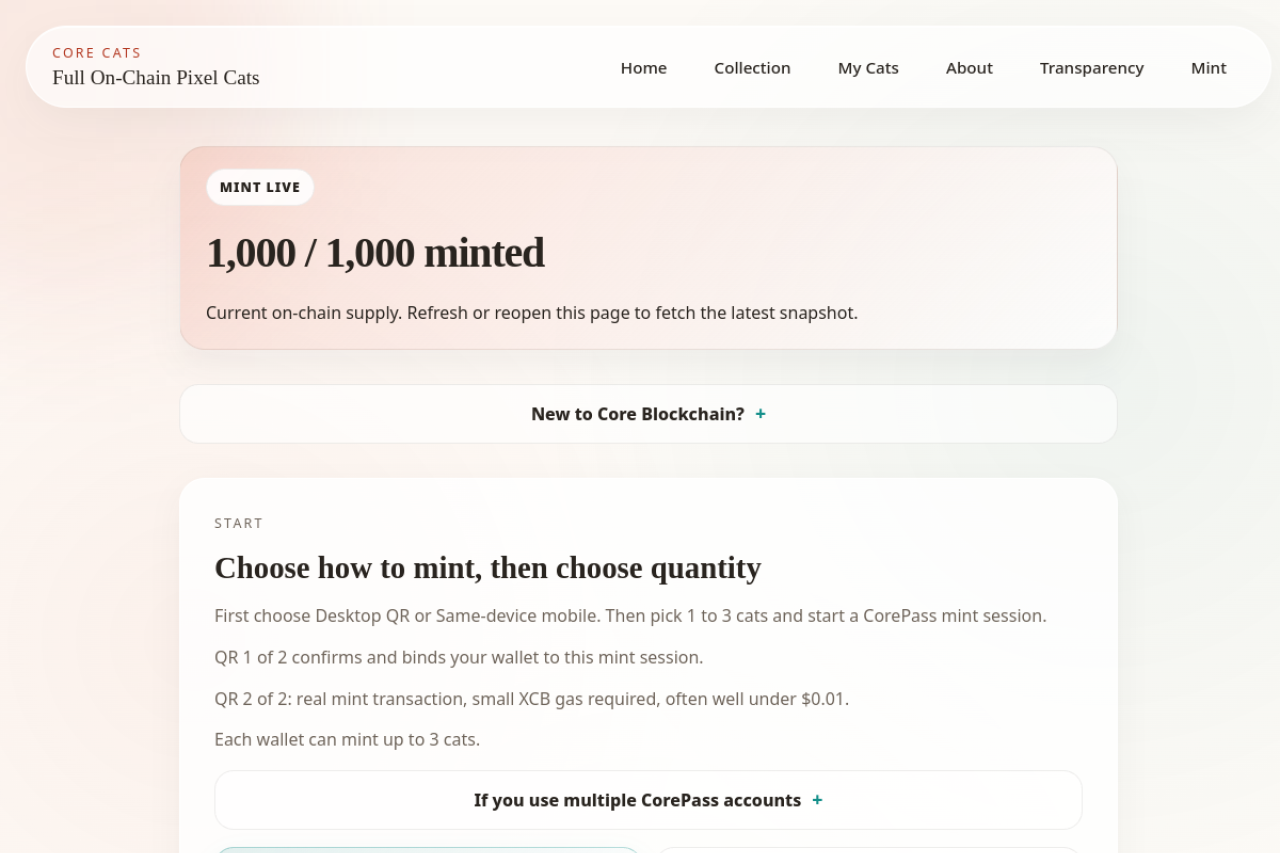Open the Home page from navigation
This screenshot has height=853, width=1280.
tap(643, 68)
